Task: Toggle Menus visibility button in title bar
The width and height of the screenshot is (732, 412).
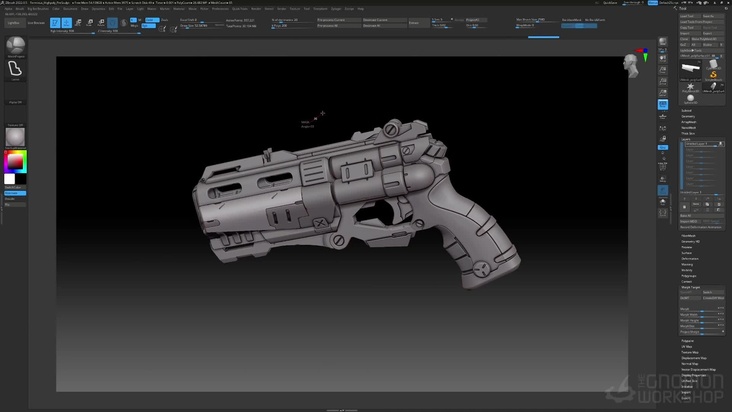Action: 653,3
